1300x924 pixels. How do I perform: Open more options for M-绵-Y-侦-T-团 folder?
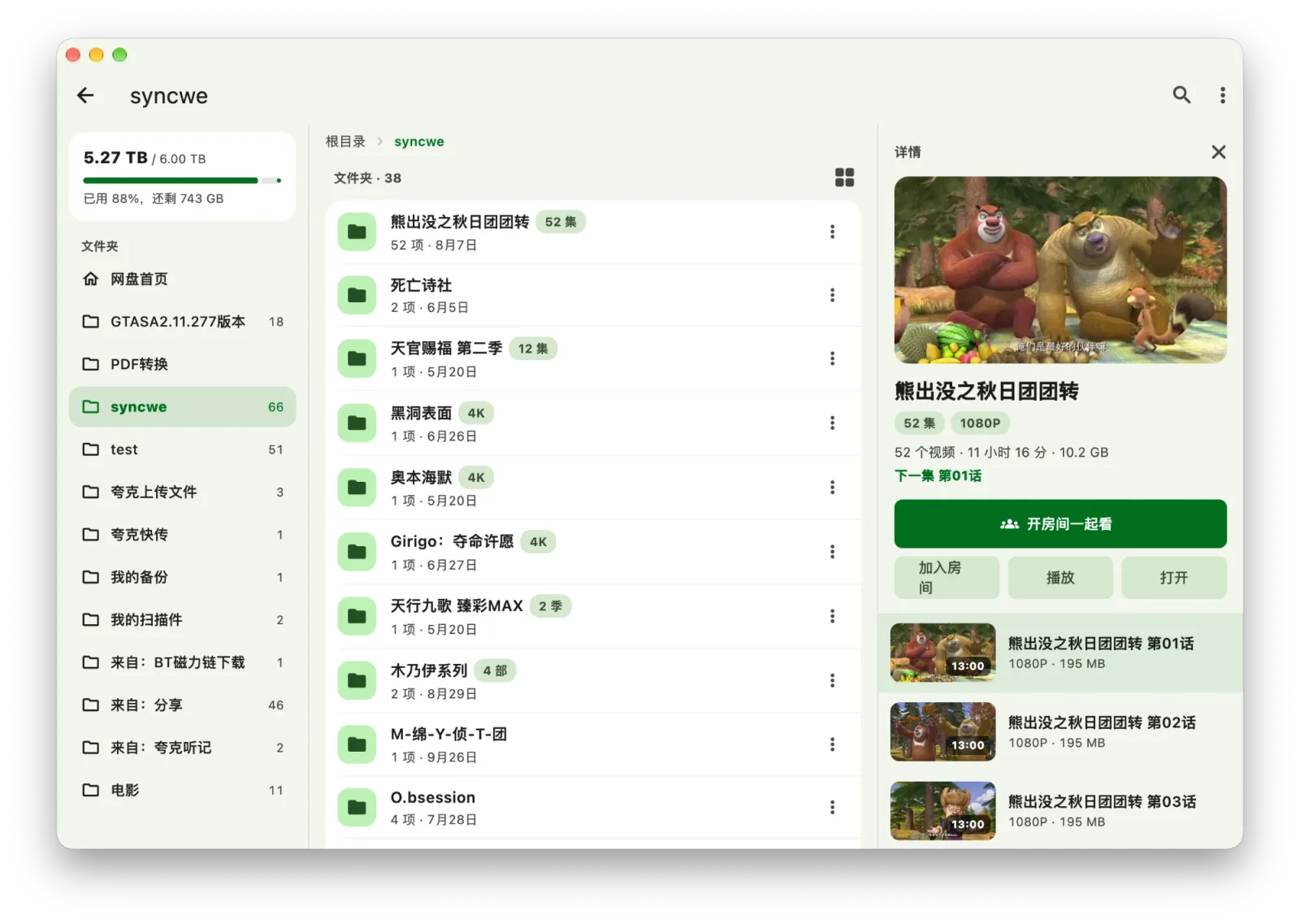pos(832,744)
